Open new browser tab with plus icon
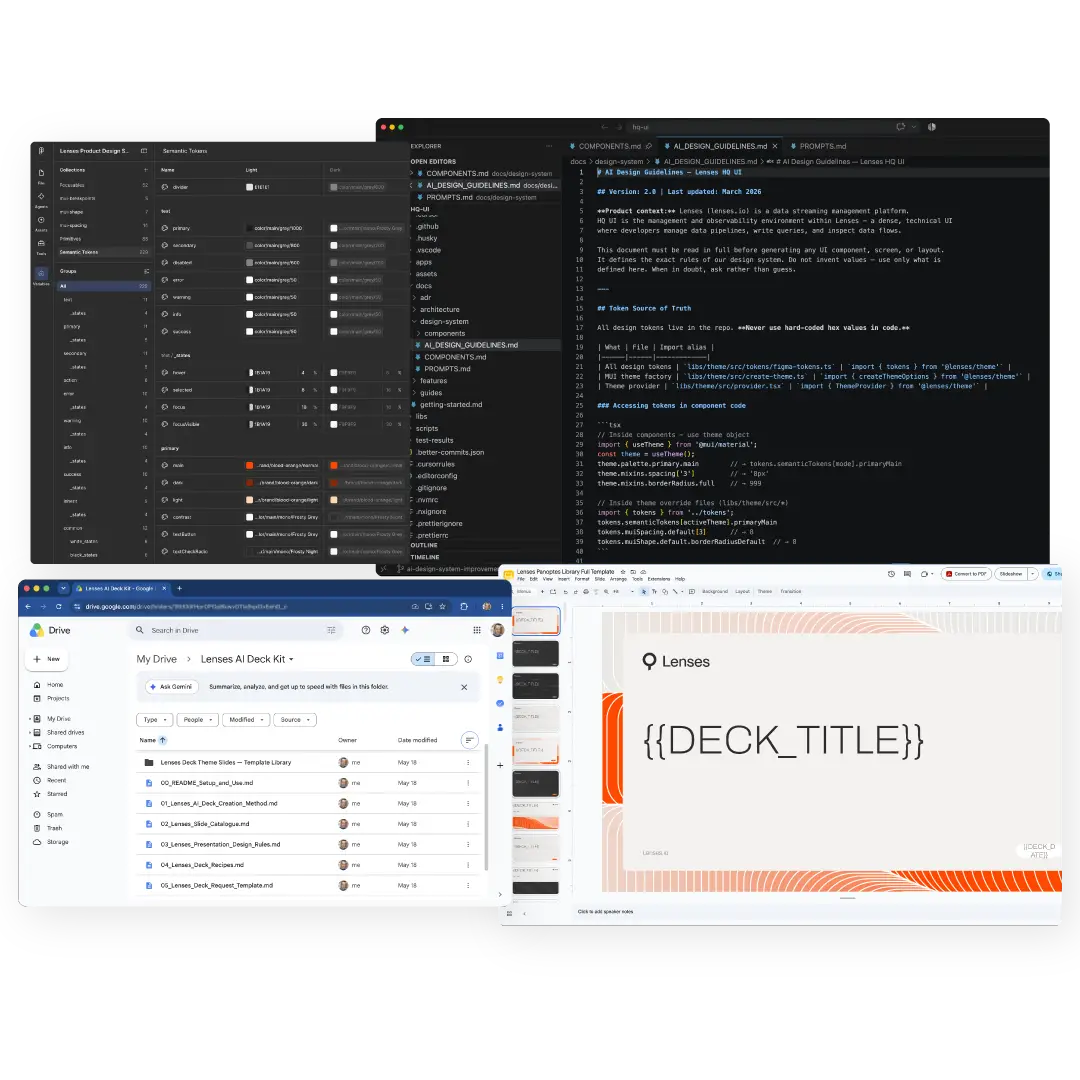The height and width of the screenshot is (1080, 1080). [179, 588]
